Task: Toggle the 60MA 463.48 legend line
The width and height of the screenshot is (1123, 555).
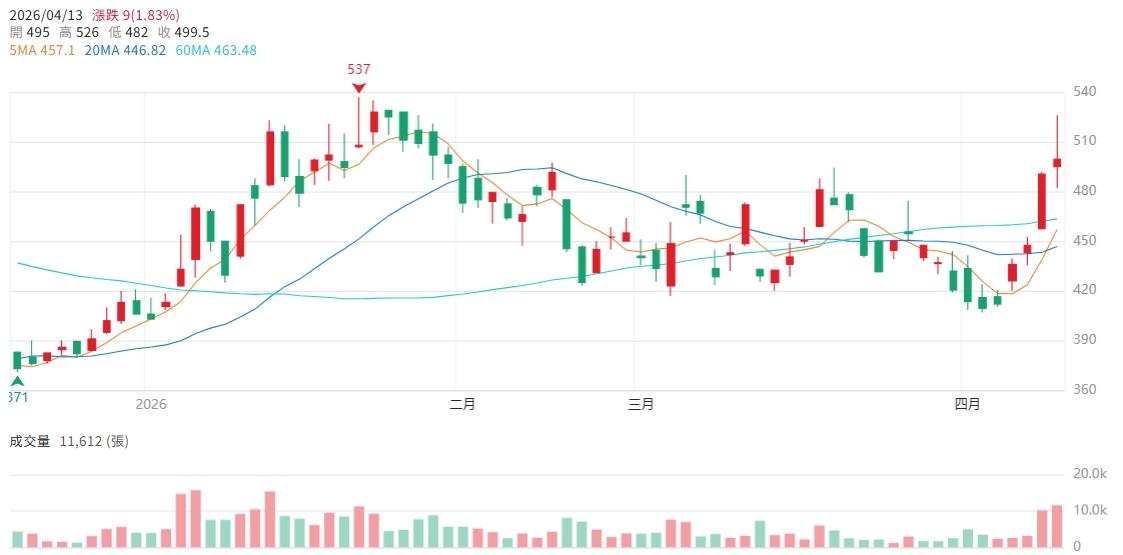Action: 216,50
